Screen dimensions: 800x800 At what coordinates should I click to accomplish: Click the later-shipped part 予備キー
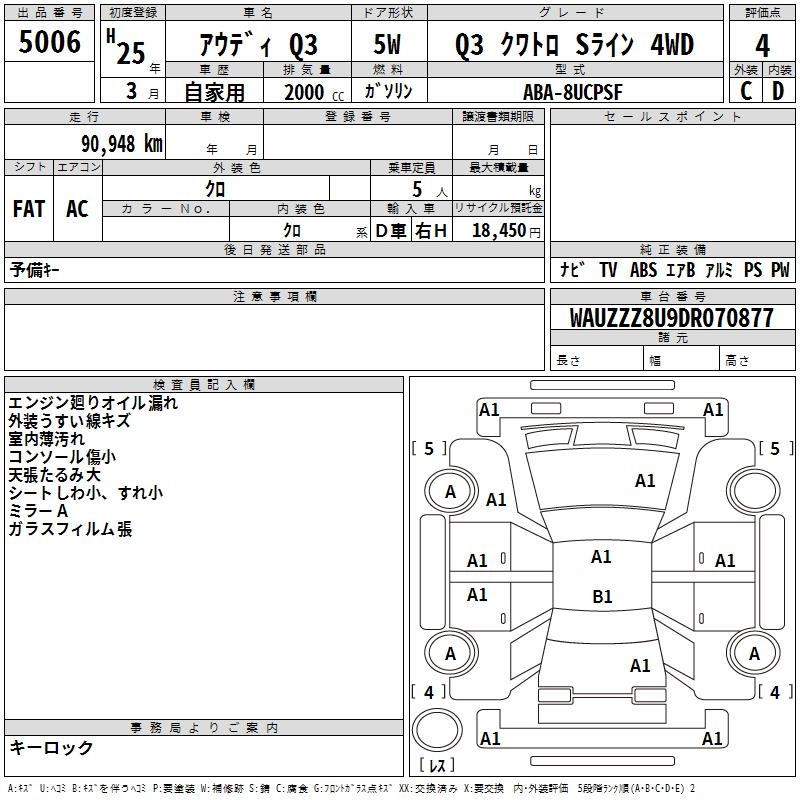click(x=35, y=270)
